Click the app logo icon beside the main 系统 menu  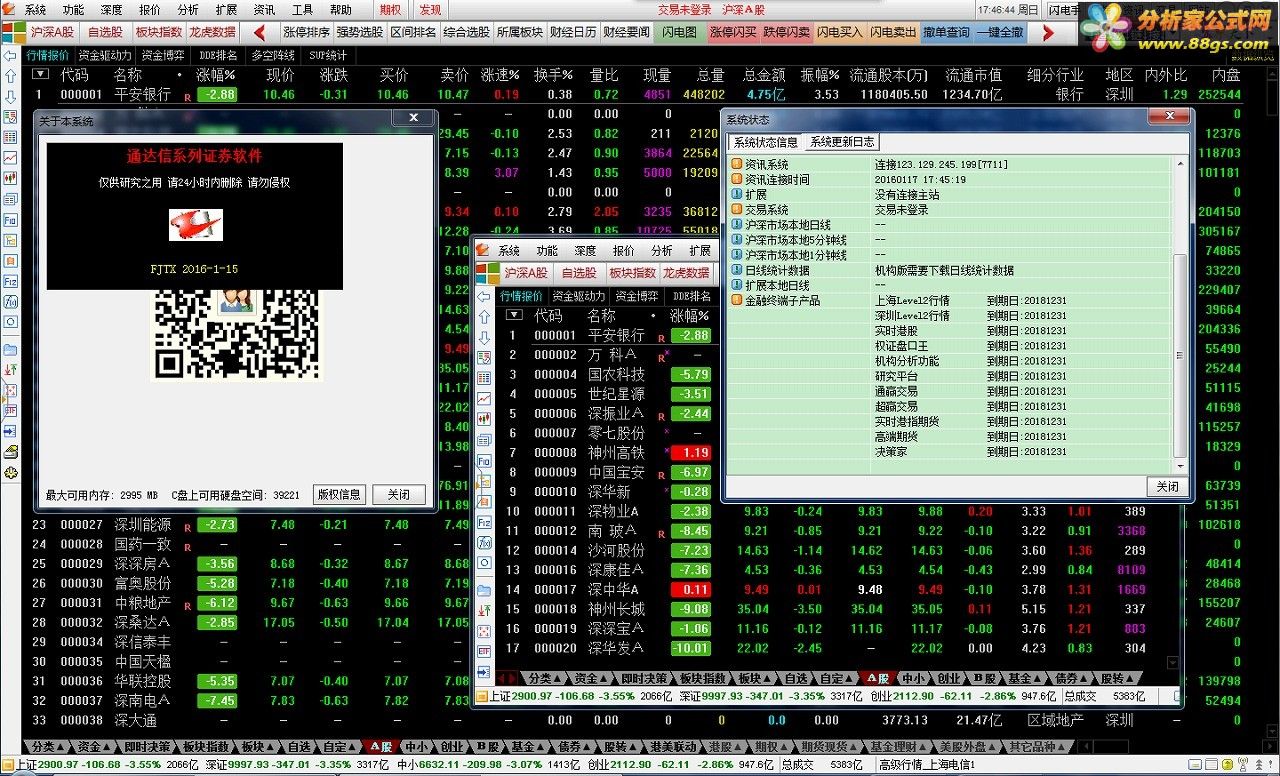click(10, 9)
